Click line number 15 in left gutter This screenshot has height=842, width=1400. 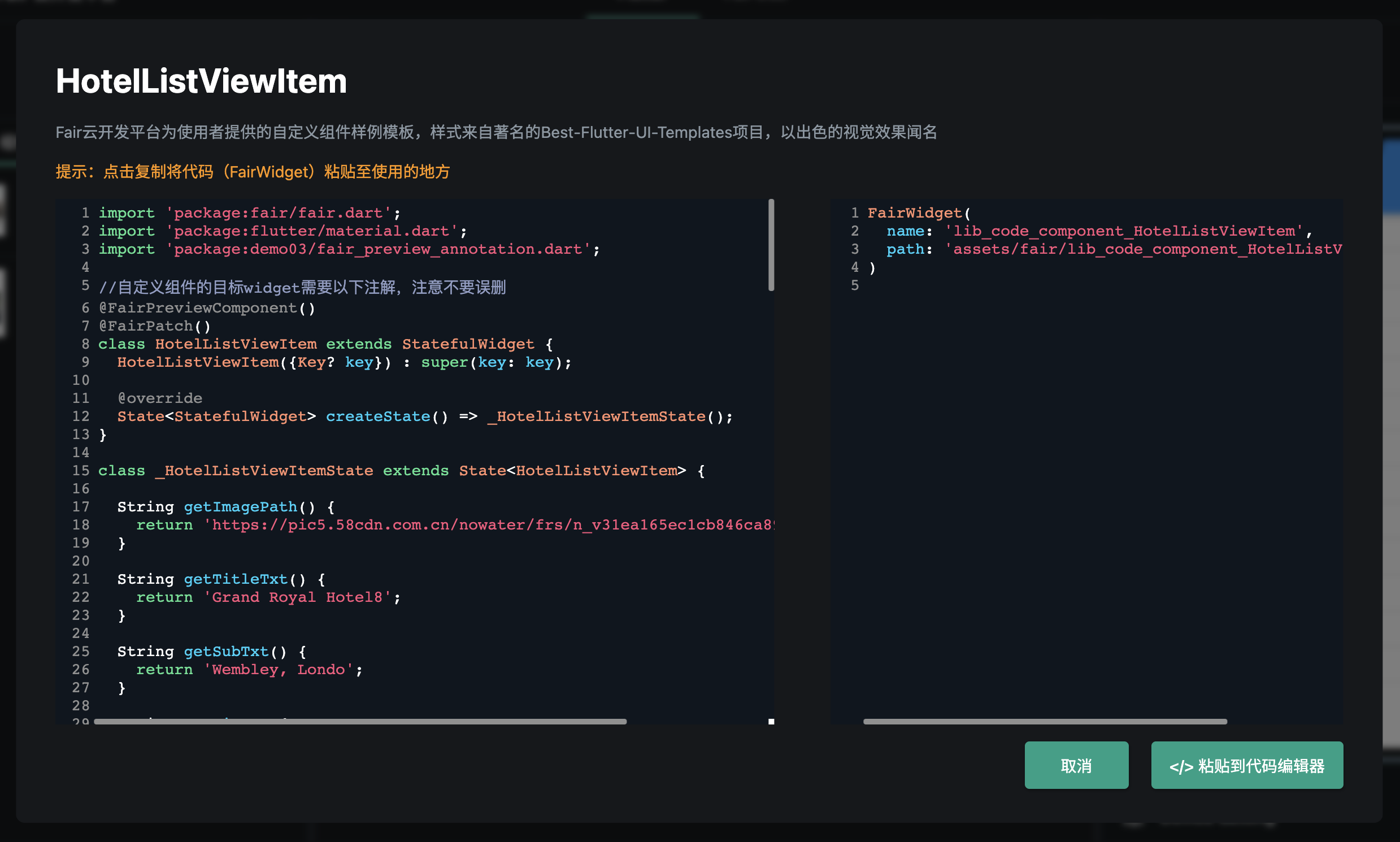point(81,470)
